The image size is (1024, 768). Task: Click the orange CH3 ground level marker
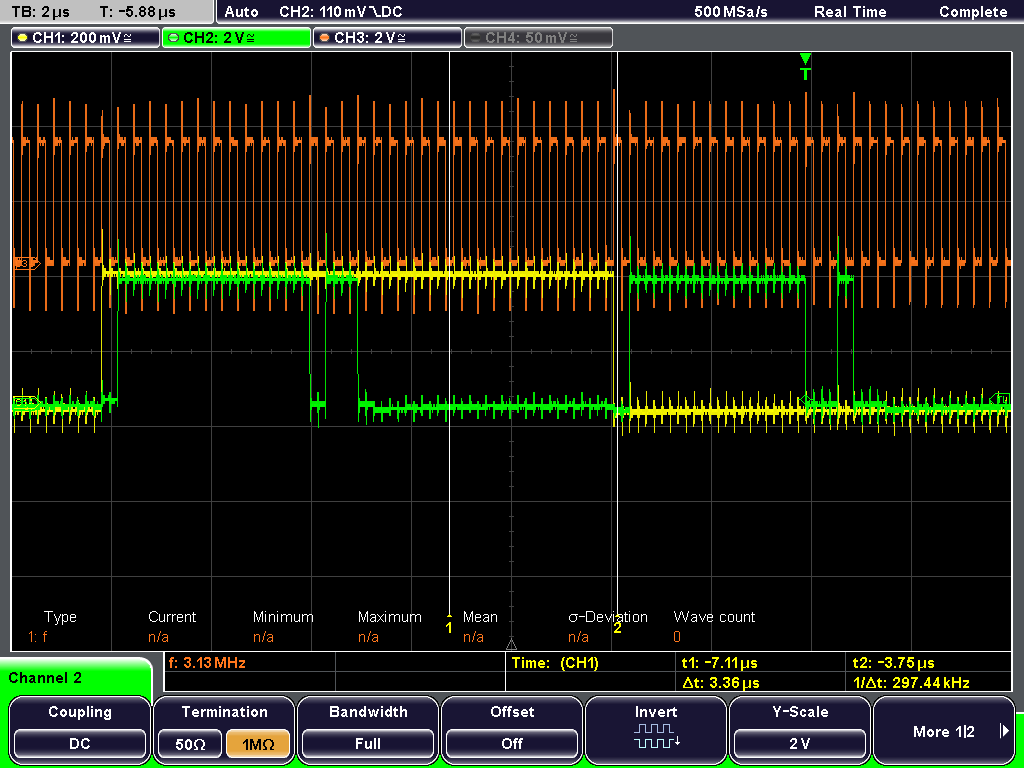[x=26, y=263]
